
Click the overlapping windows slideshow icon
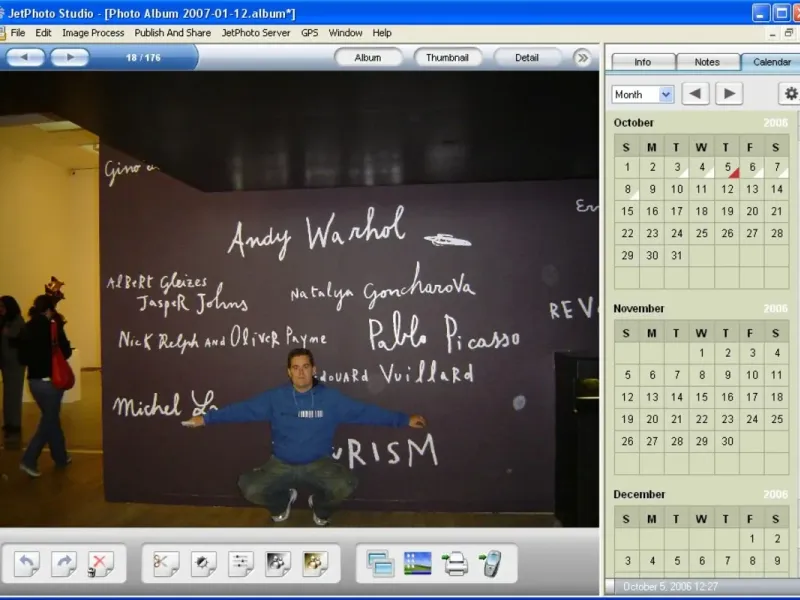380,564
